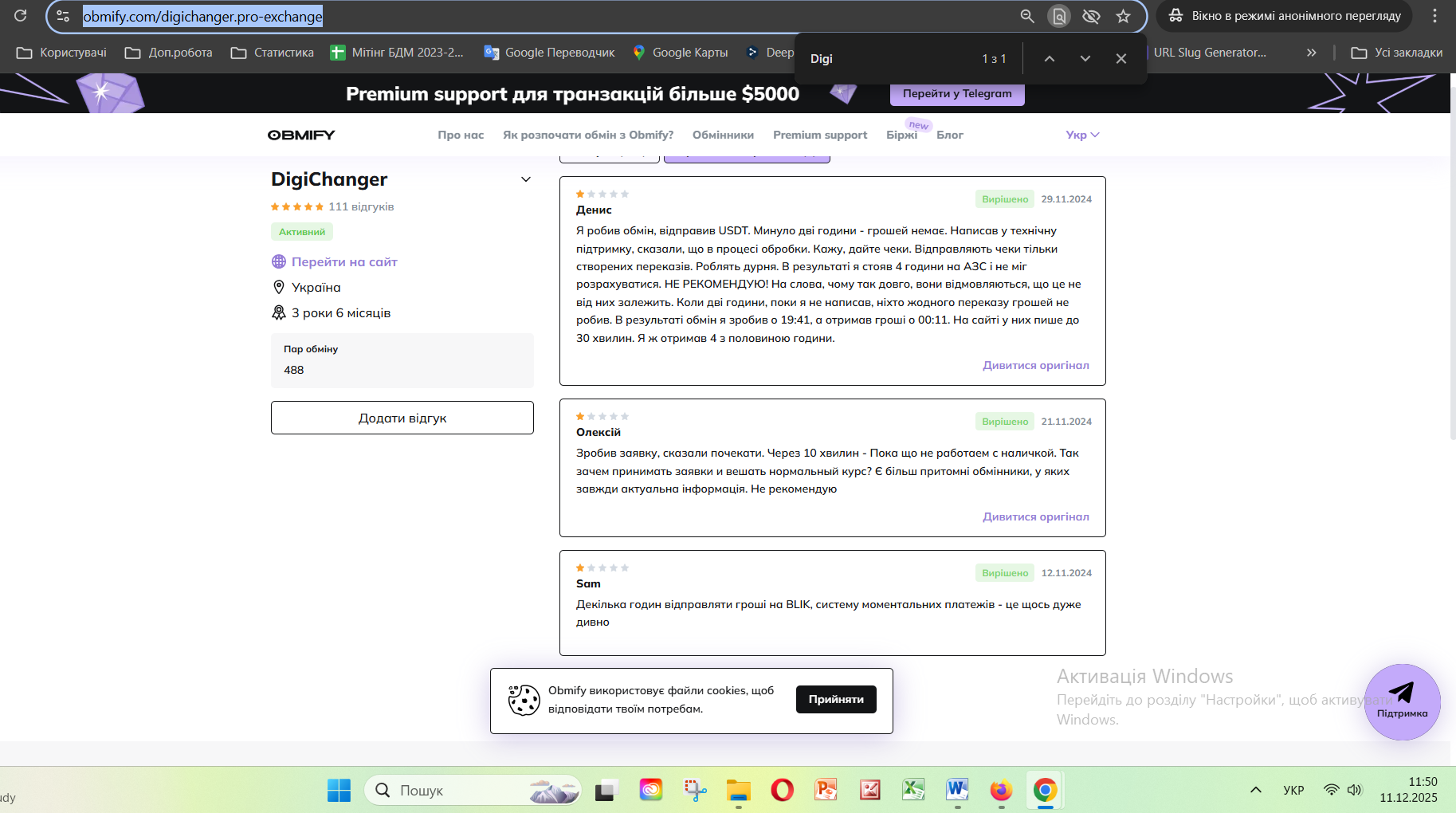Open the Про нас menu item
The image size is (1456, 813).
[461, 135]
